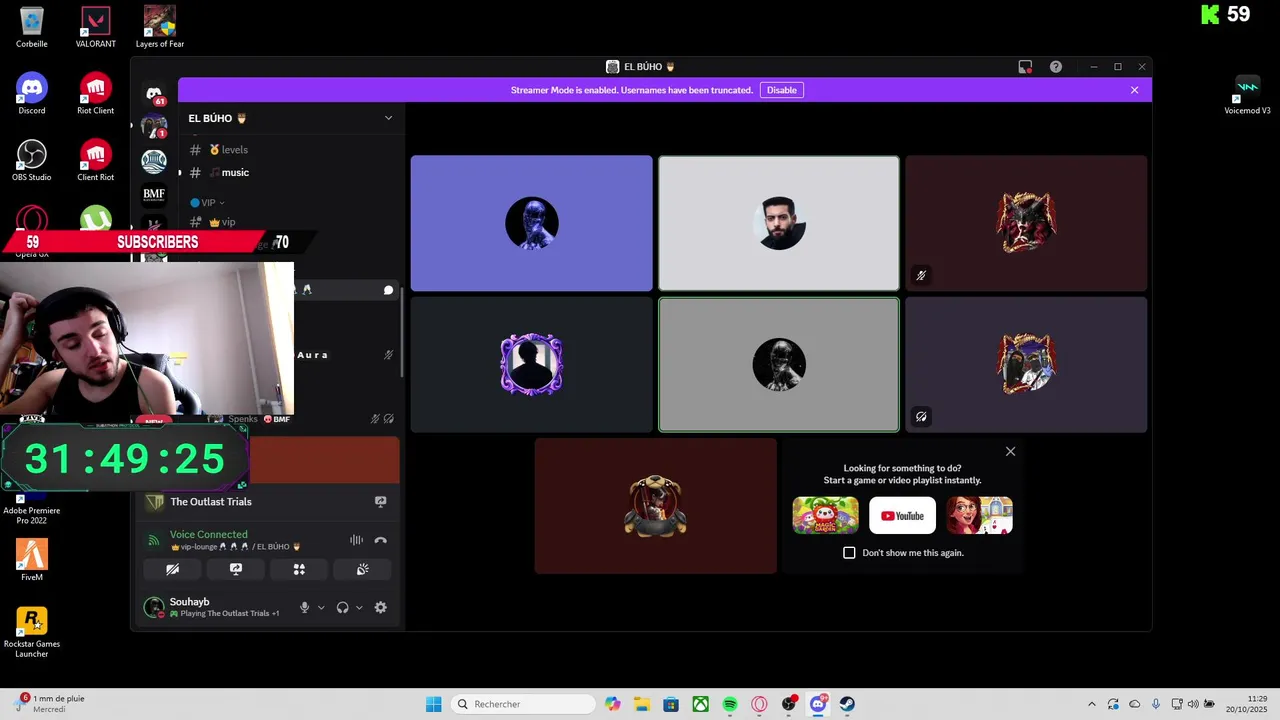Select the BMF server in sidebar

154,194
